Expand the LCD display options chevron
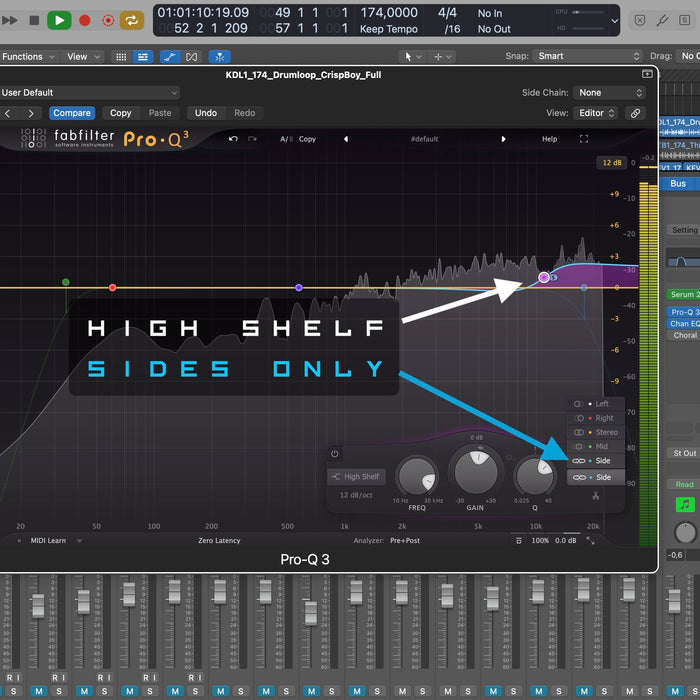 tap(614, 21)
